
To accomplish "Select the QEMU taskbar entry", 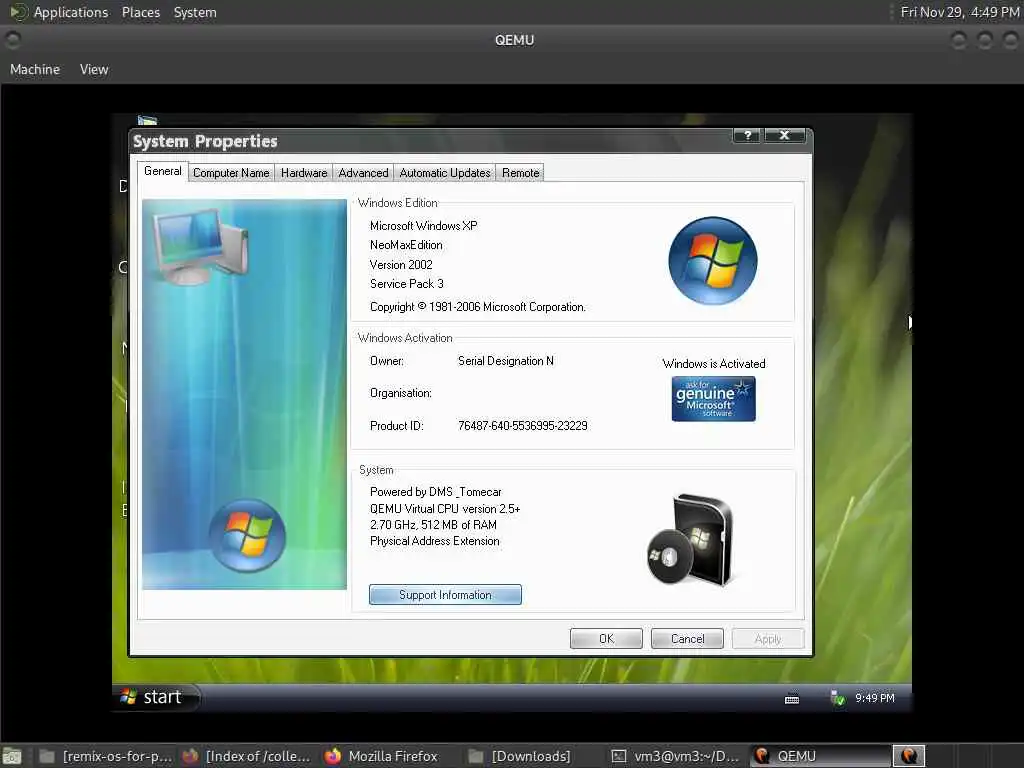I will tap(820, 756).
